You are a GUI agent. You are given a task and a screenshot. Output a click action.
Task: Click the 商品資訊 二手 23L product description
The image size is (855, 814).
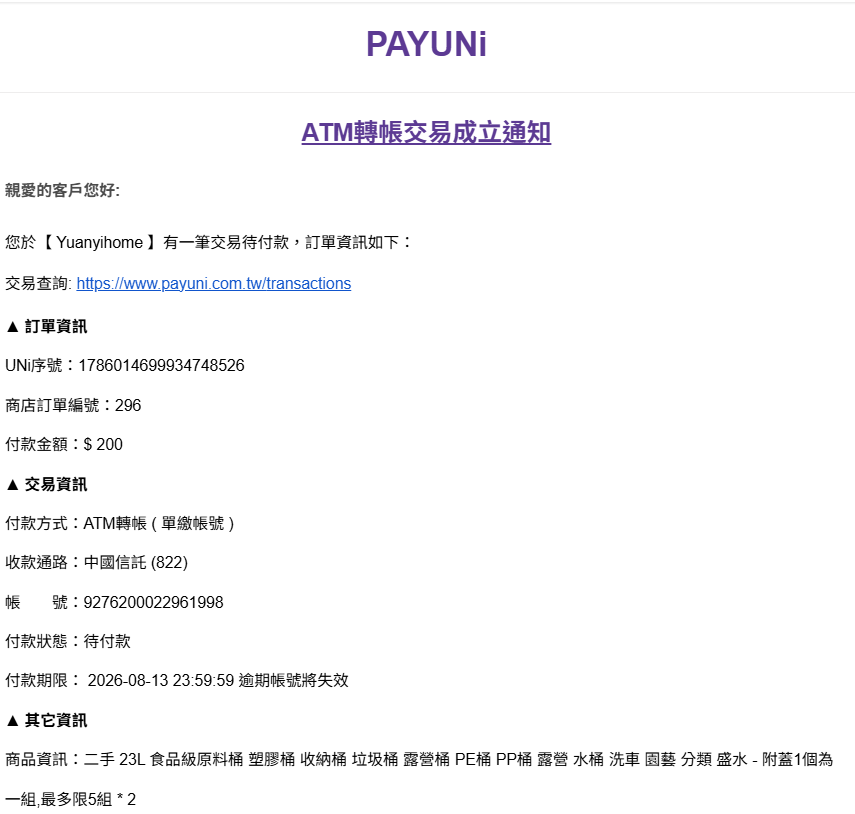pos(419,759)
